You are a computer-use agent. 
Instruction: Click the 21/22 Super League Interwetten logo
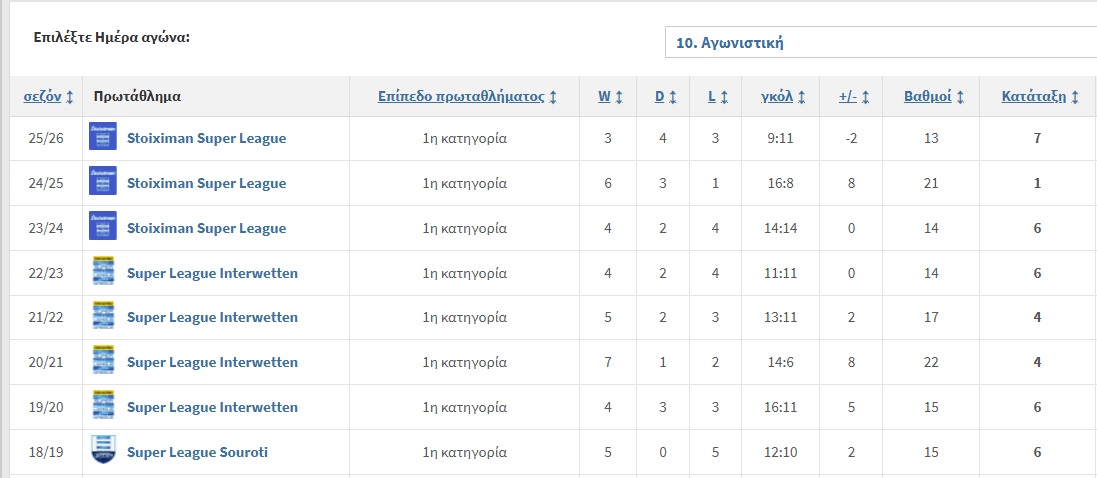click(x=103, y=317)
